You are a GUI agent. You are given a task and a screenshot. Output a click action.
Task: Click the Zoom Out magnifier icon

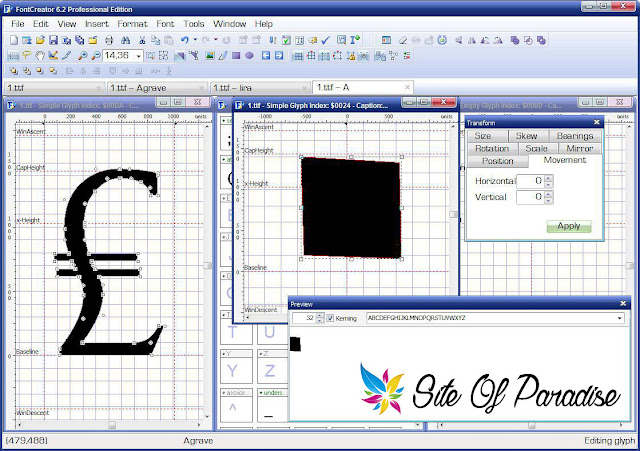(96, 56)
